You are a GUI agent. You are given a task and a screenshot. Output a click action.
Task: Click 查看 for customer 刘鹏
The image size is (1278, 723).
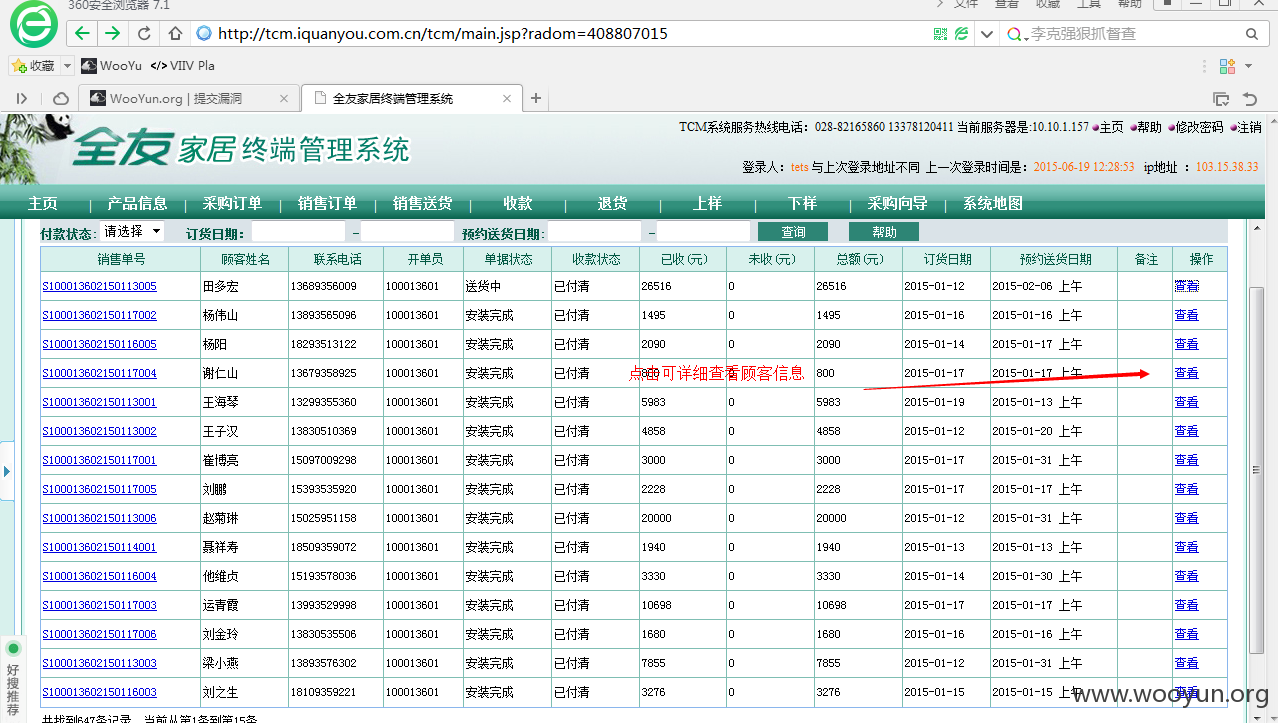pos(1186,489)
